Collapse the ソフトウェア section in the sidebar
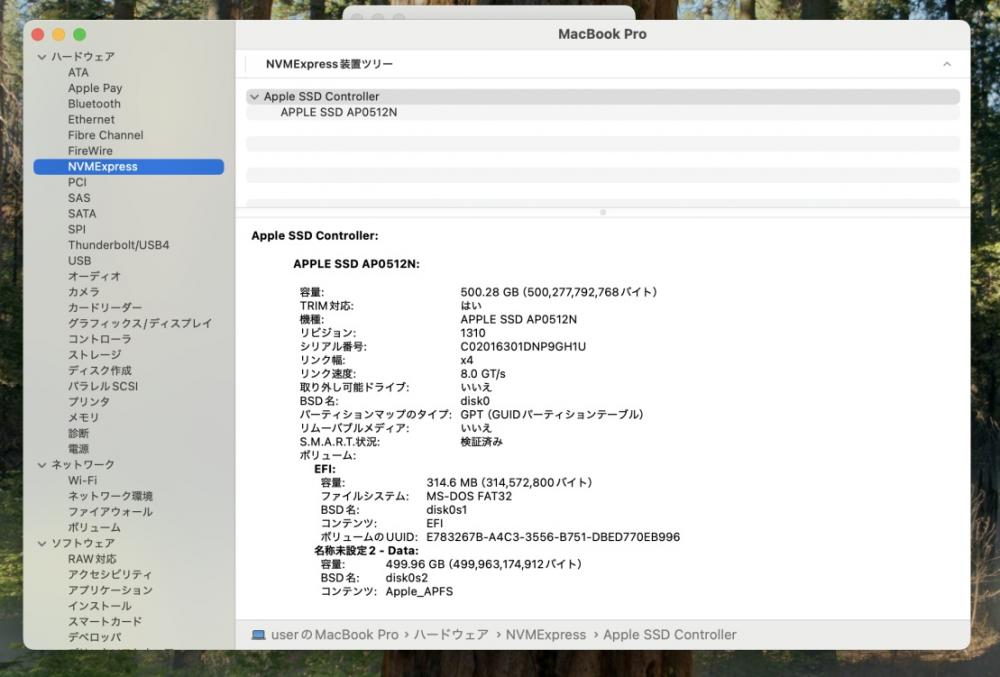The width and height of the screenshot is (1000, 677). coord(42,543)
